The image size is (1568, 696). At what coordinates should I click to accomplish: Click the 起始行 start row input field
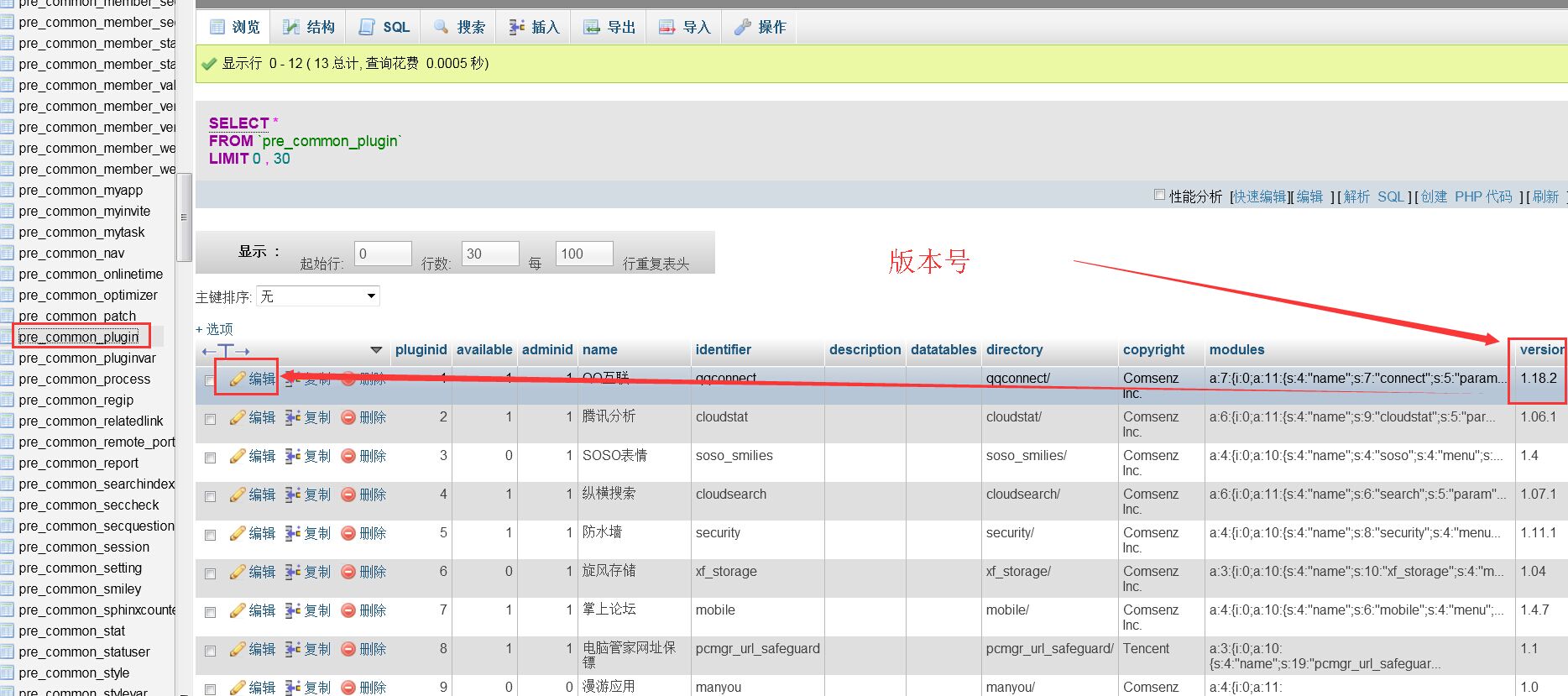tap(383, 254)
